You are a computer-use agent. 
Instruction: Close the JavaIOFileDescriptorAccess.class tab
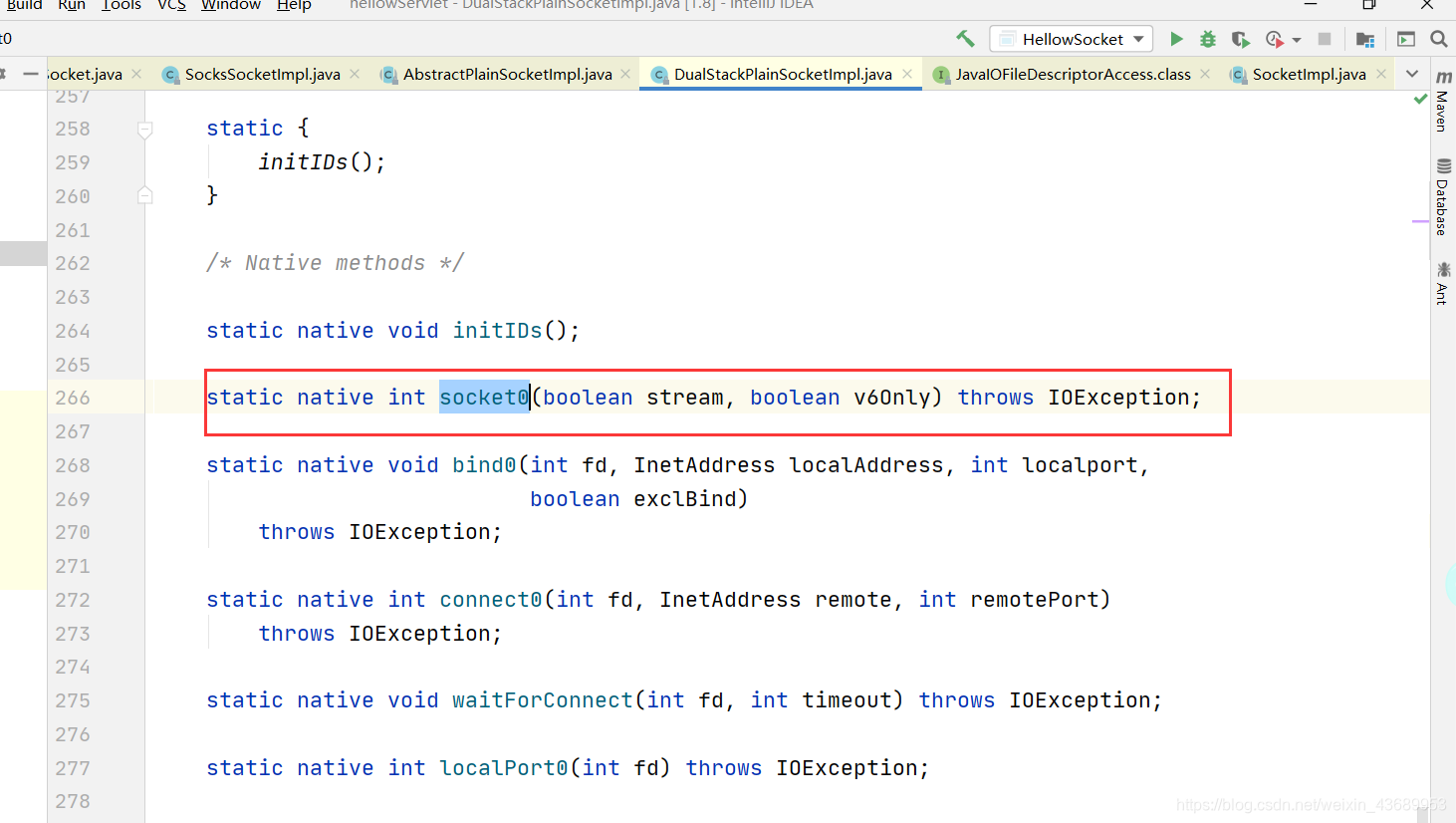point(1205,74)
